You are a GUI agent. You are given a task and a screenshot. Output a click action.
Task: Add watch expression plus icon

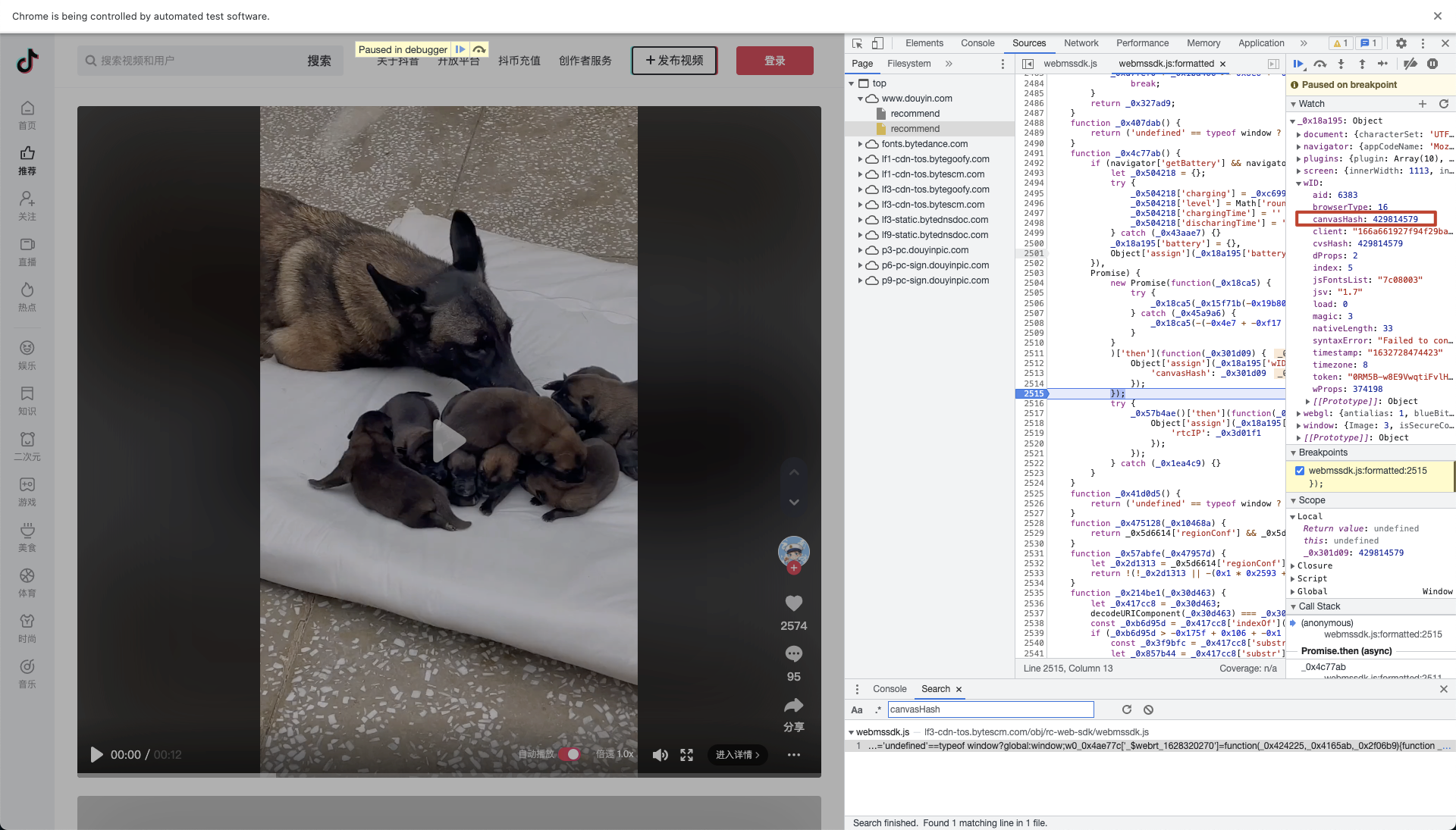tap(1423, 104)
